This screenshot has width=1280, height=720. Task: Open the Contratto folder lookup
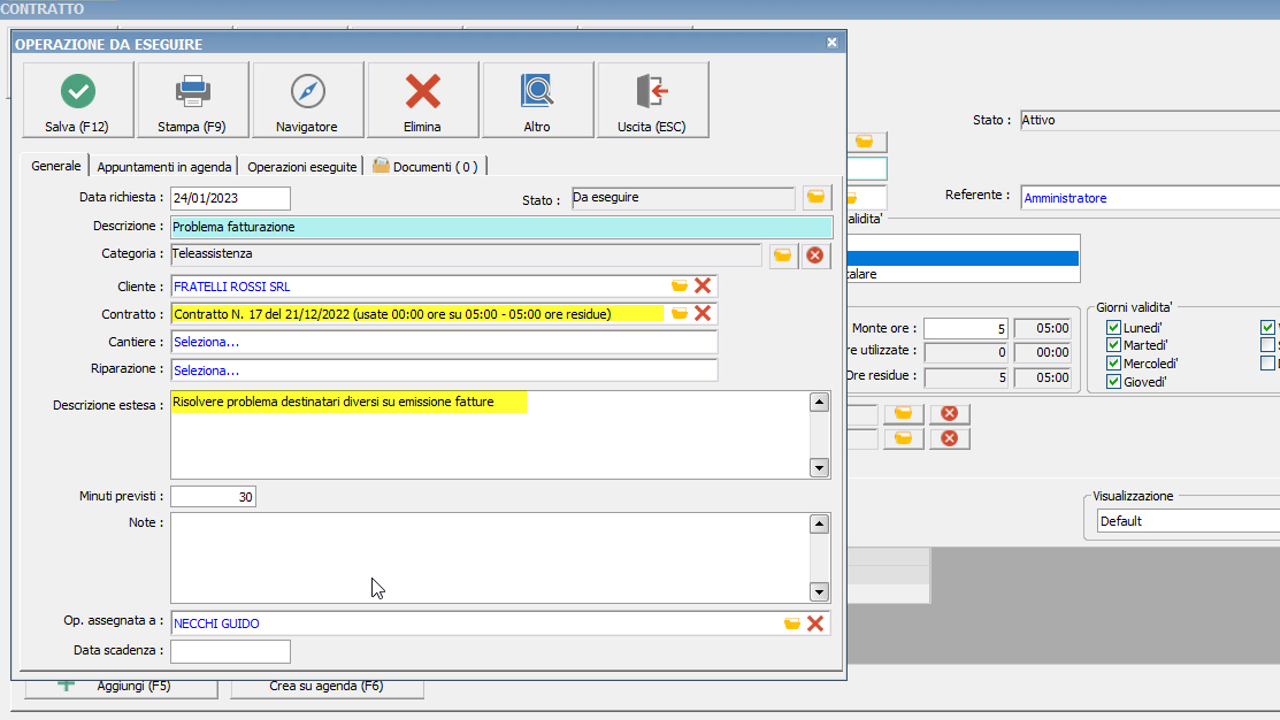pos(680,314)
